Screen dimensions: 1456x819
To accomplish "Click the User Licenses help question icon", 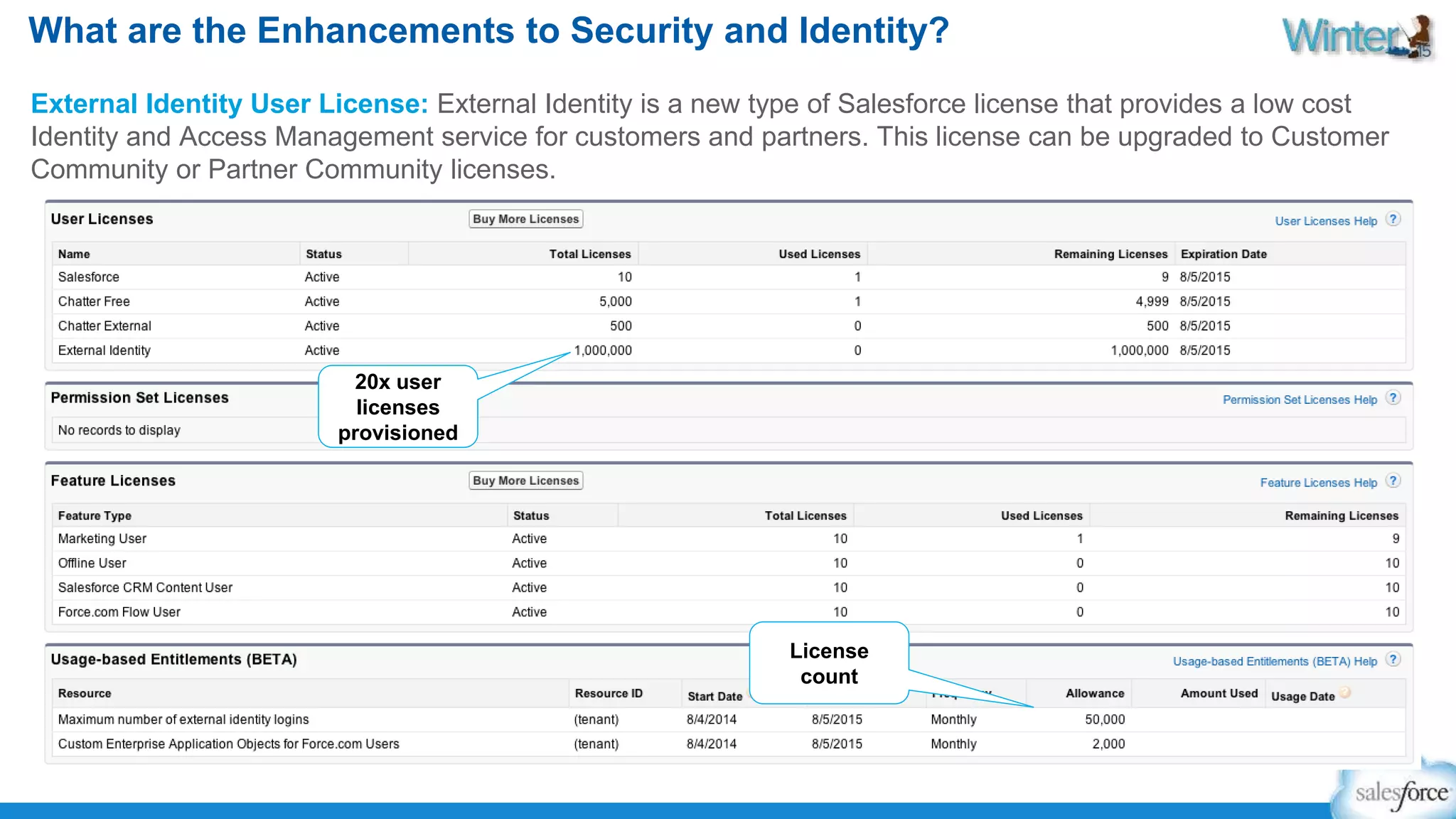I will 1393,220.
